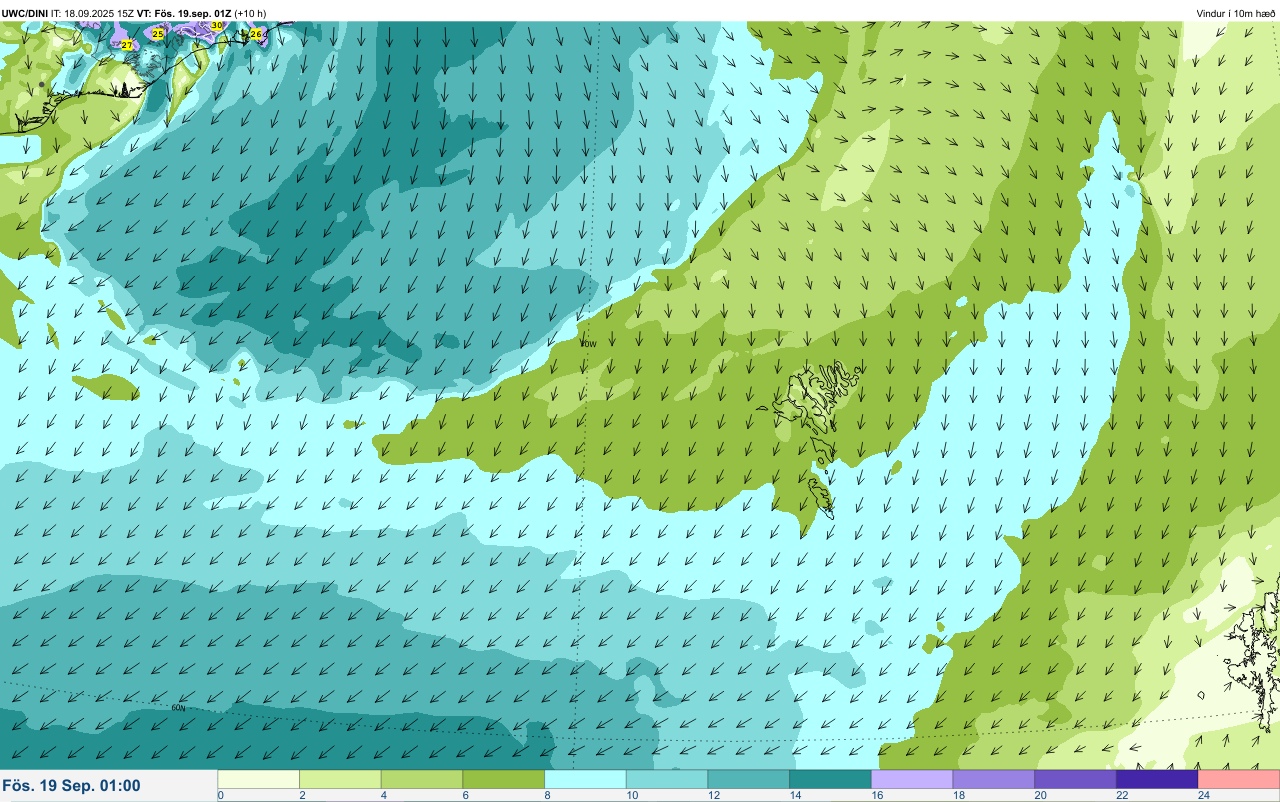Pick the violet 20–22 legend swatch
Viewport: 1280px width, 802px height.
[x=1075, y=779]
